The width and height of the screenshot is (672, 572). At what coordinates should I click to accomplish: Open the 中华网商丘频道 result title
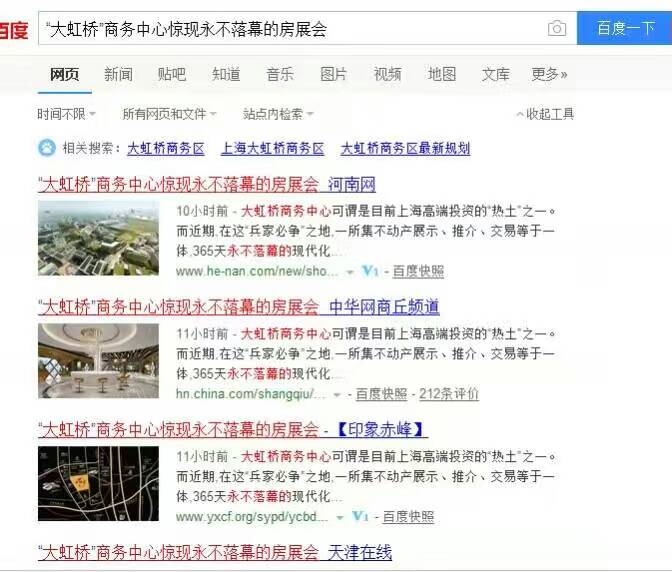[239, 307]
